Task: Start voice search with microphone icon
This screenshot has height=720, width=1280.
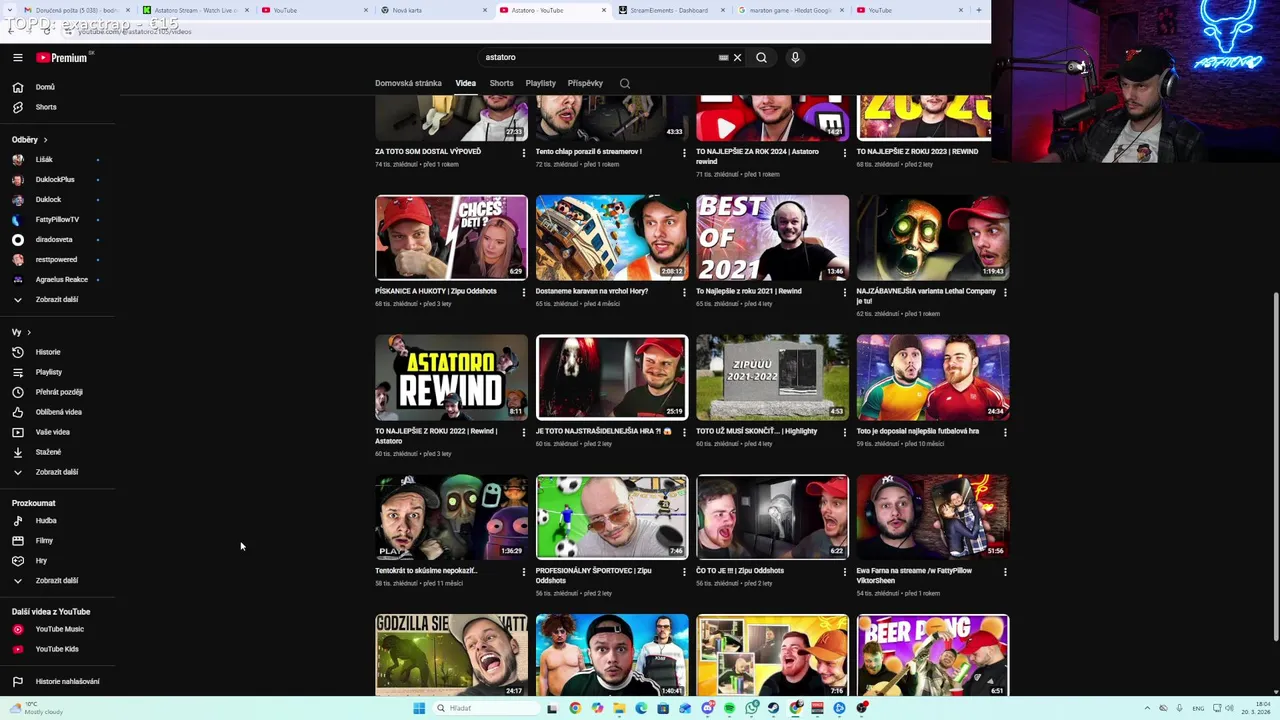Action: 795,58
